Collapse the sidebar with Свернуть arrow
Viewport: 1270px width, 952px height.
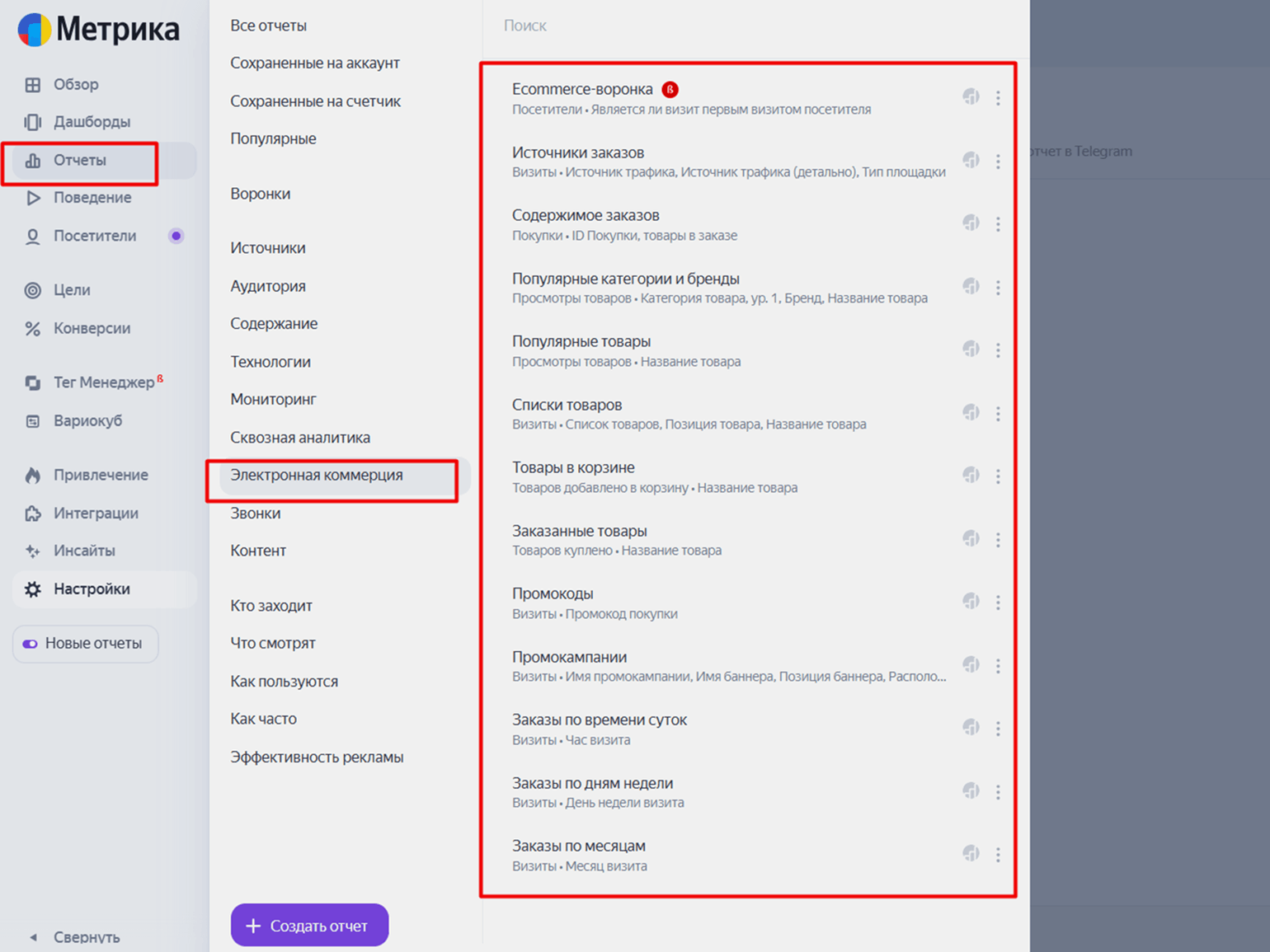click(34, 937)
